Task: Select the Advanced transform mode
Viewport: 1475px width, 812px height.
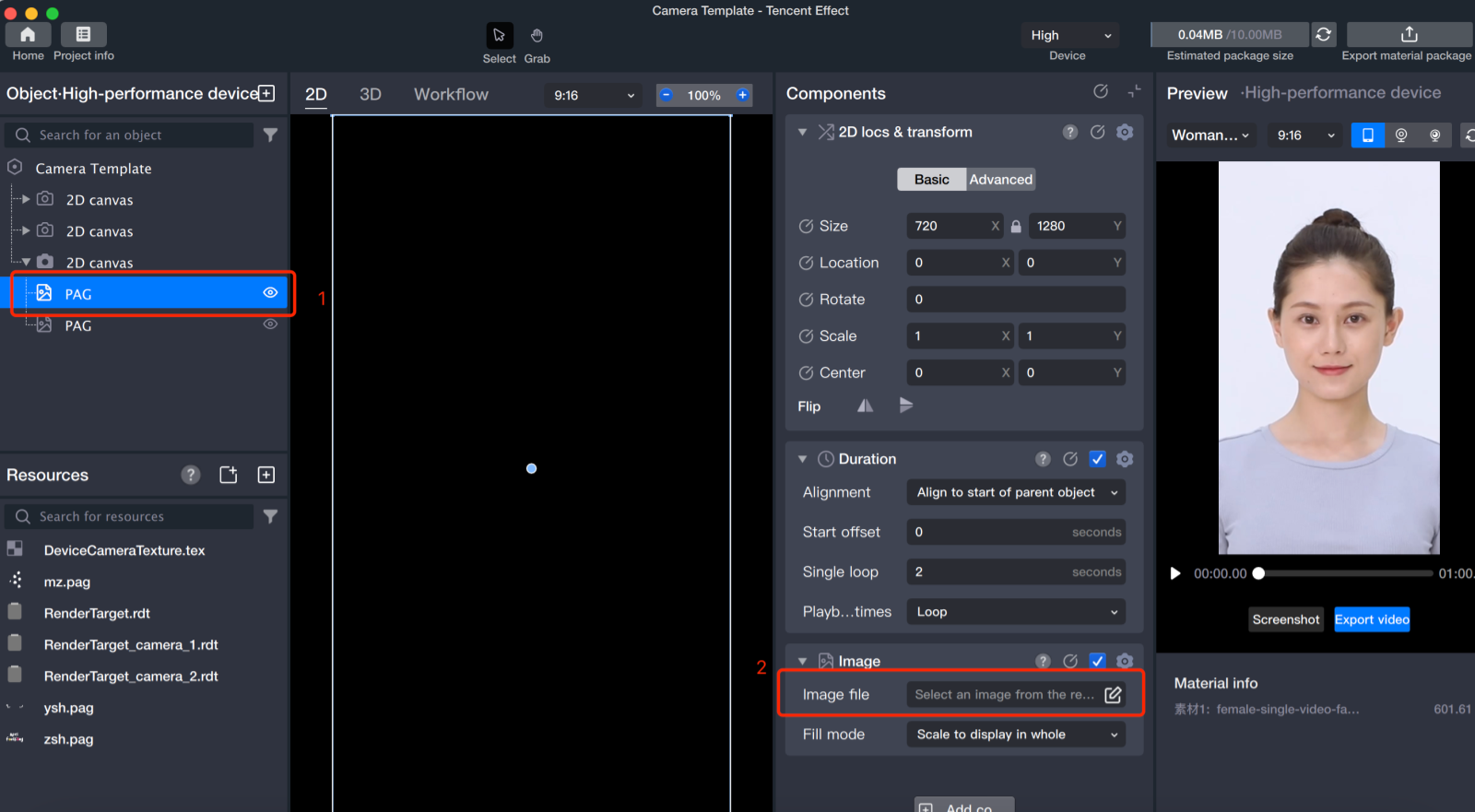Action: tap(1000, 180)
